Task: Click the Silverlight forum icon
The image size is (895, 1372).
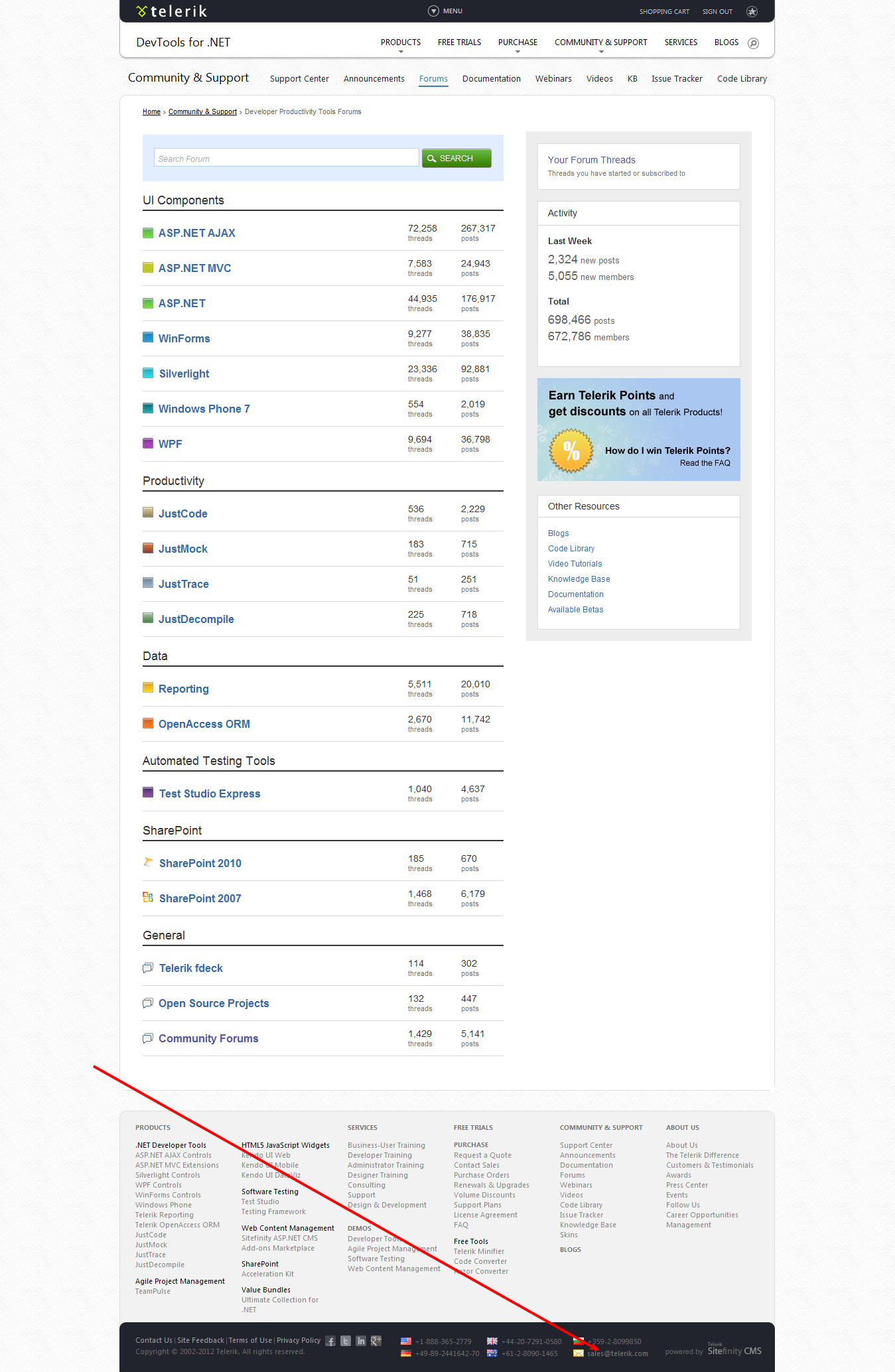Action: 148,373
